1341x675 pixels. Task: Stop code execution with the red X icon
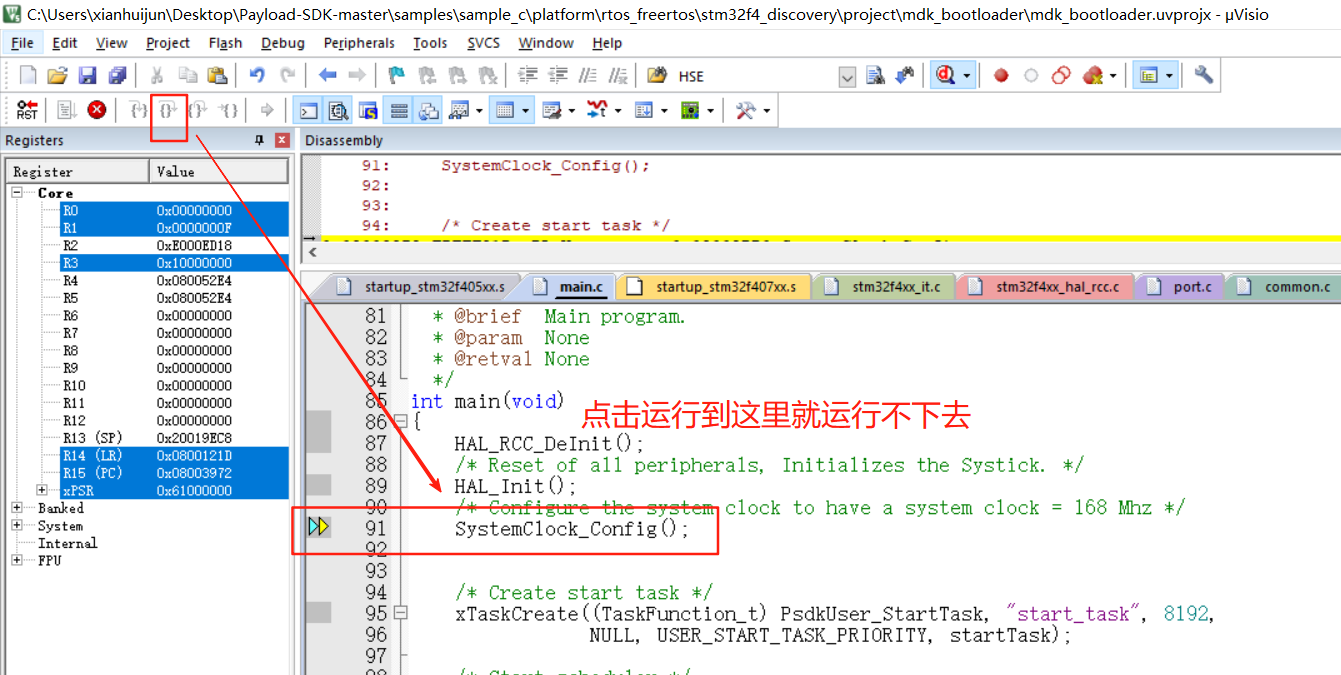click(97, 110)
